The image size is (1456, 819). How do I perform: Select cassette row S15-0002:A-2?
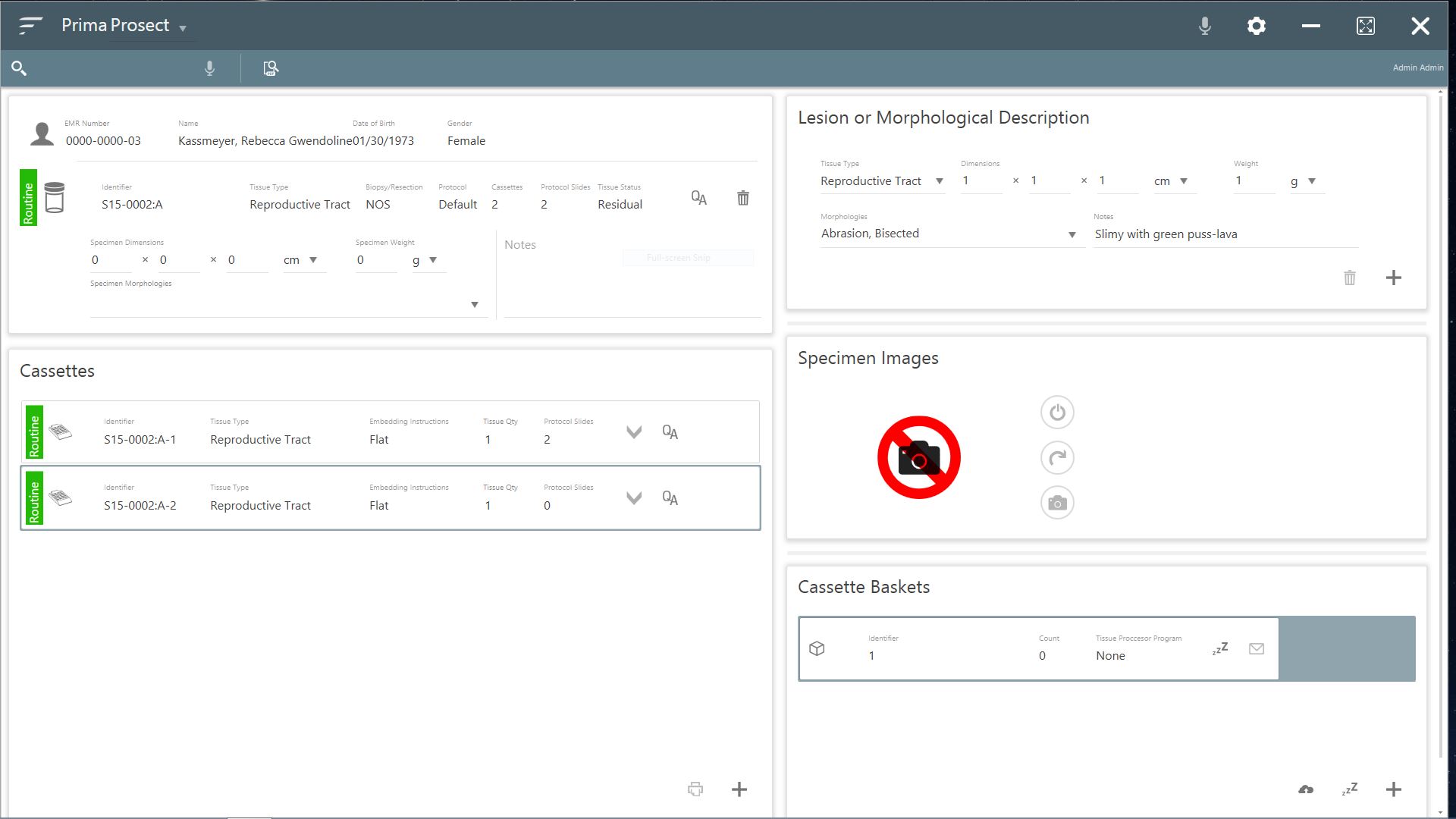click(x=391, y=498)
